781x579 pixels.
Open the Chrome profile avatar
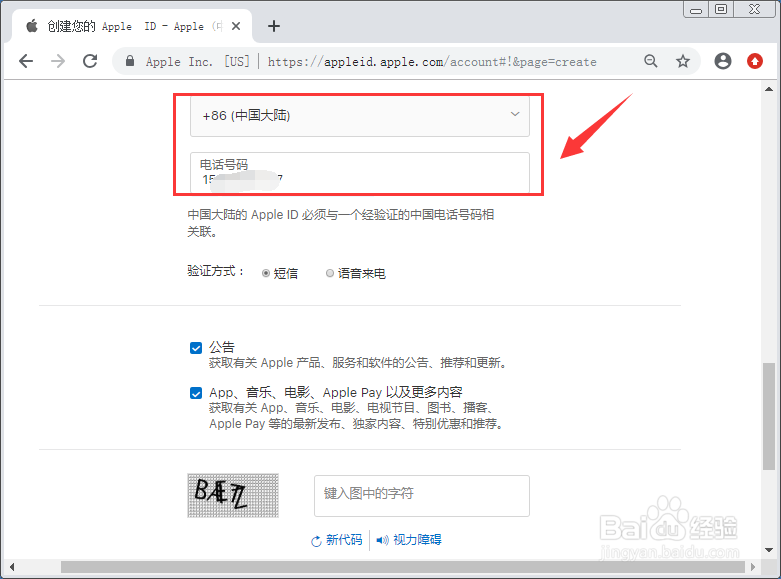click(723, 61)
